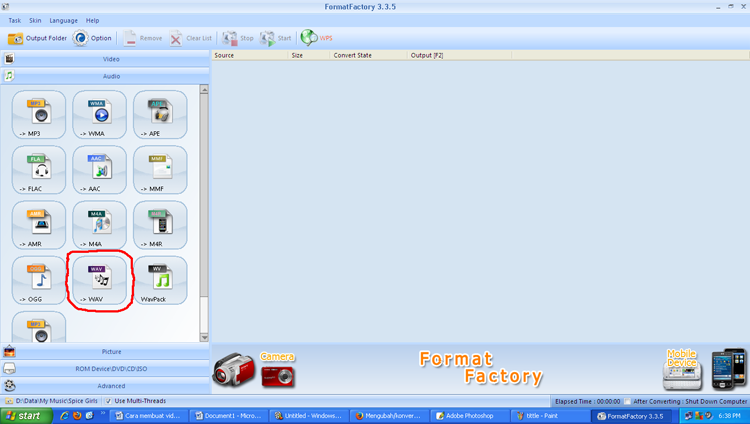The image size is (750, 424).
Task: Open the Option settings
Action: coord(92,38)
